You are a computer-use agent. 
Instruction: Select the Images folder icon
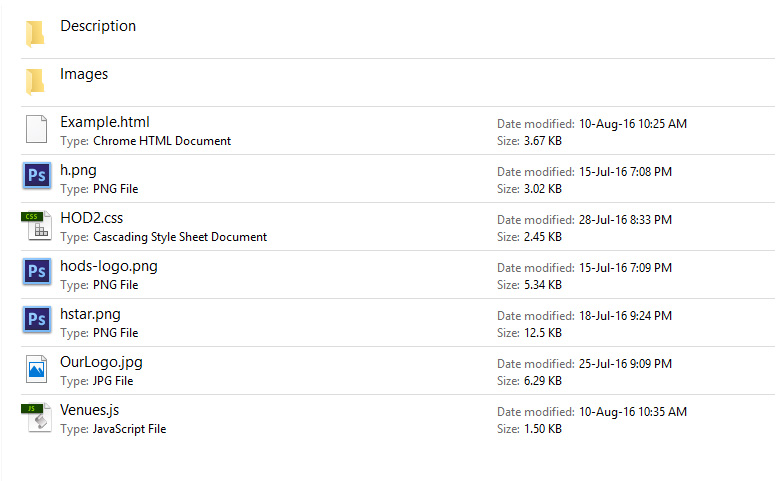pos(35,81)
